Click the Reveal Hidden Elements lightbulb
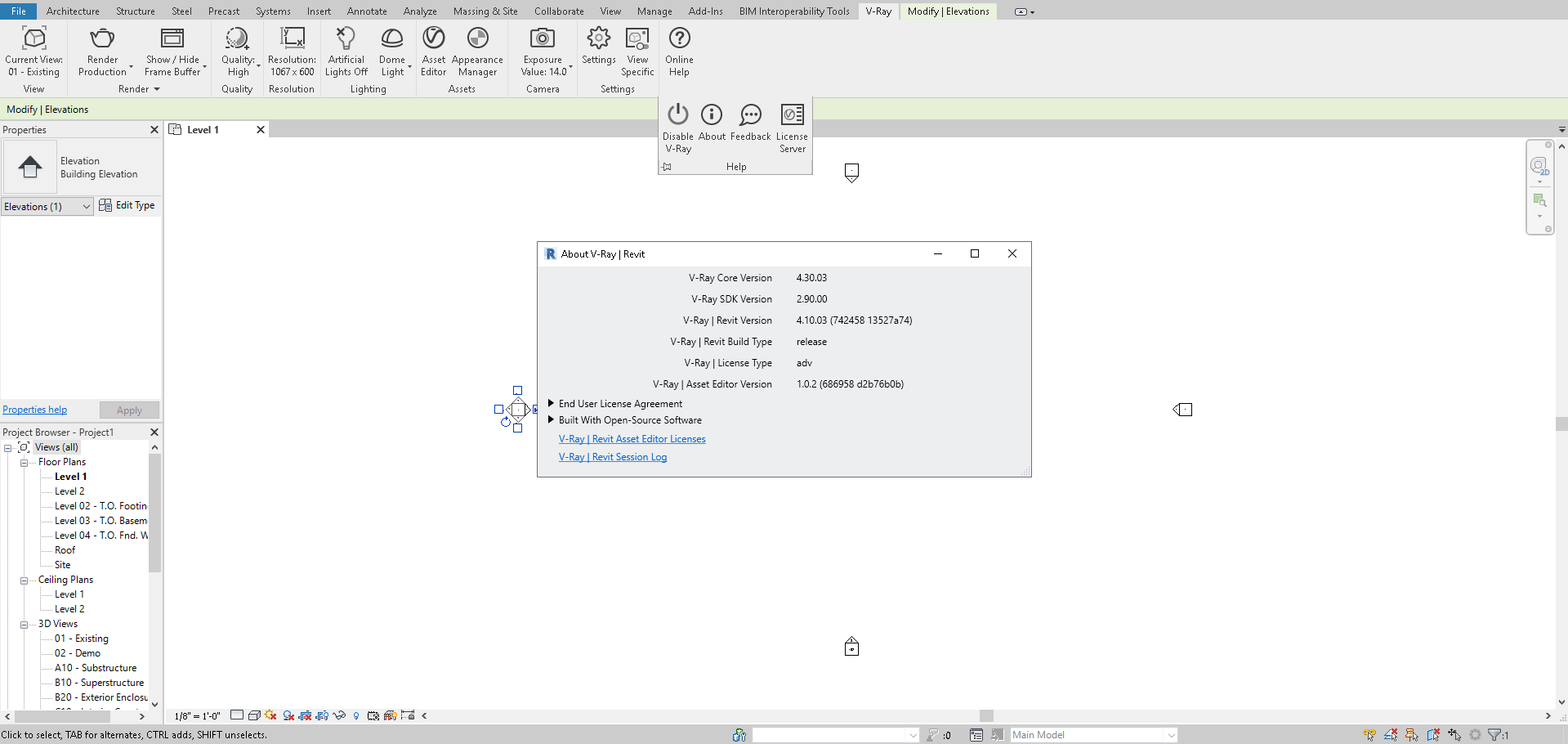1568x744 pixels. [x=356, y=715]
